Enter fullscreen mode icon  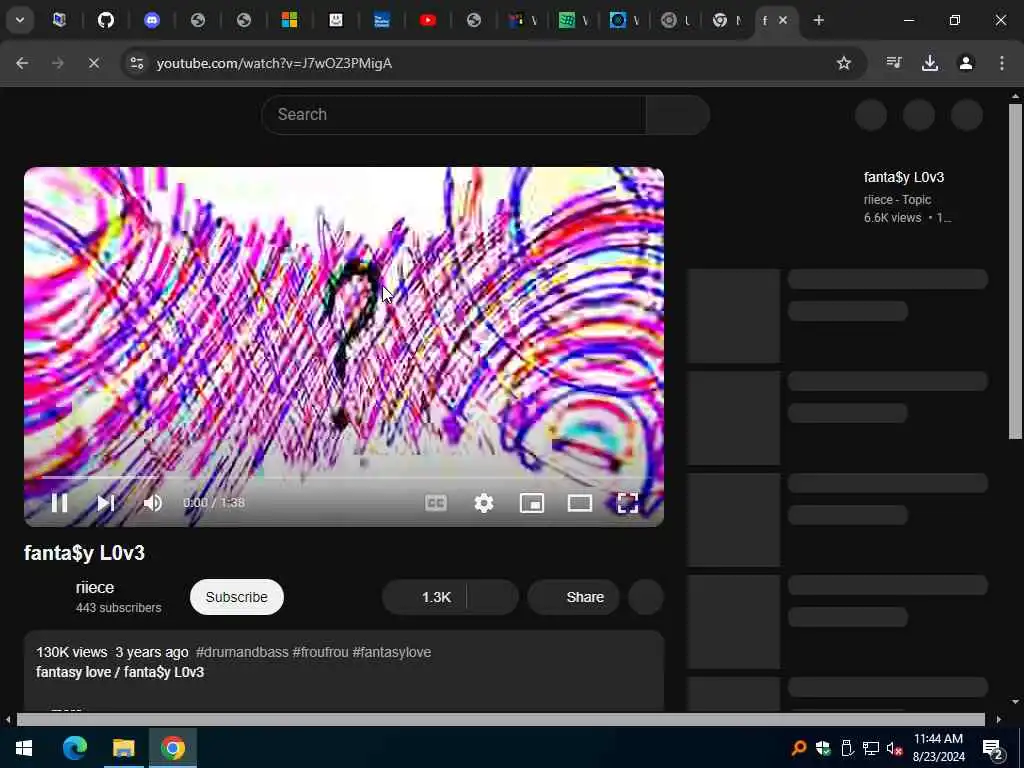tap(628, 503)
